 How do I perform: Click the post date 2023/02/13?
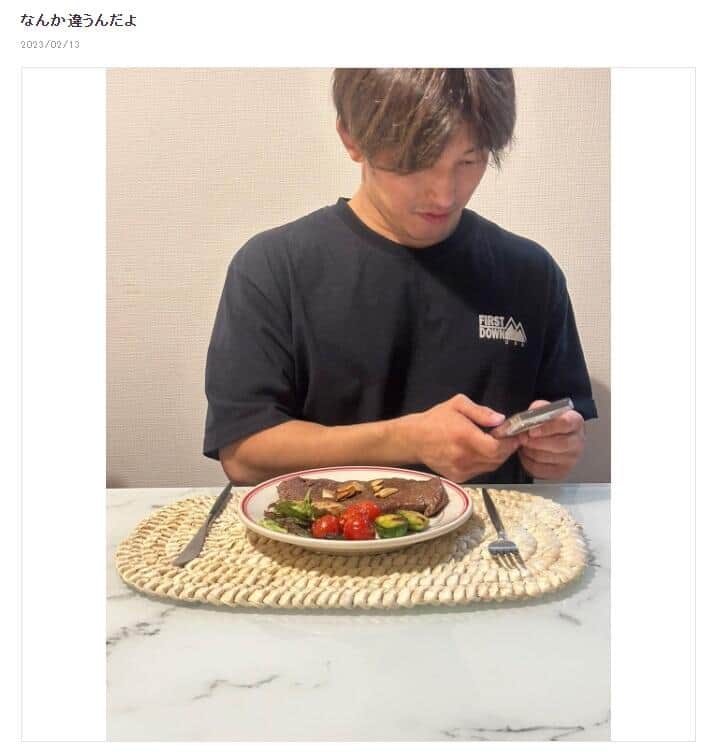50,44
